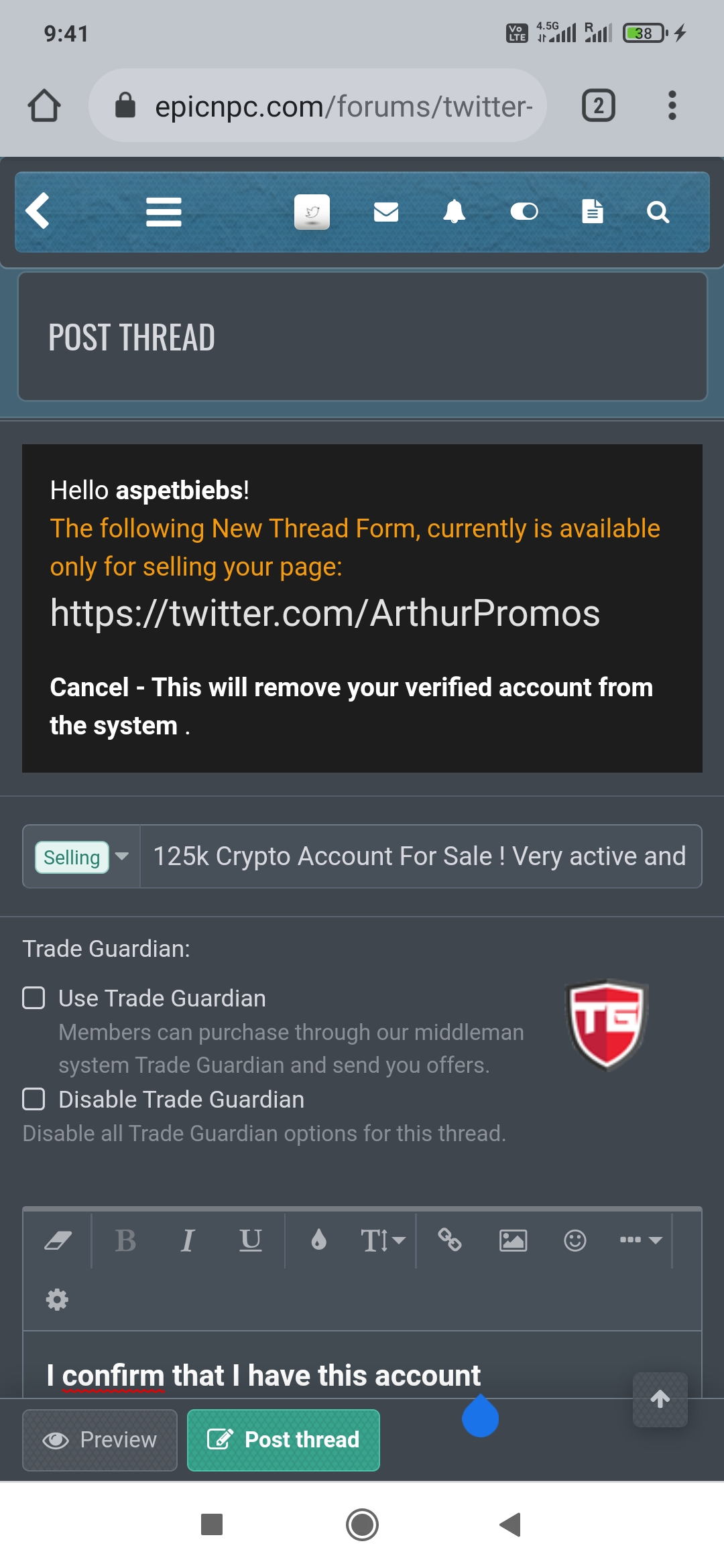Apply underline formatting
The image size is (724, 1568).
coord(251,1240)
